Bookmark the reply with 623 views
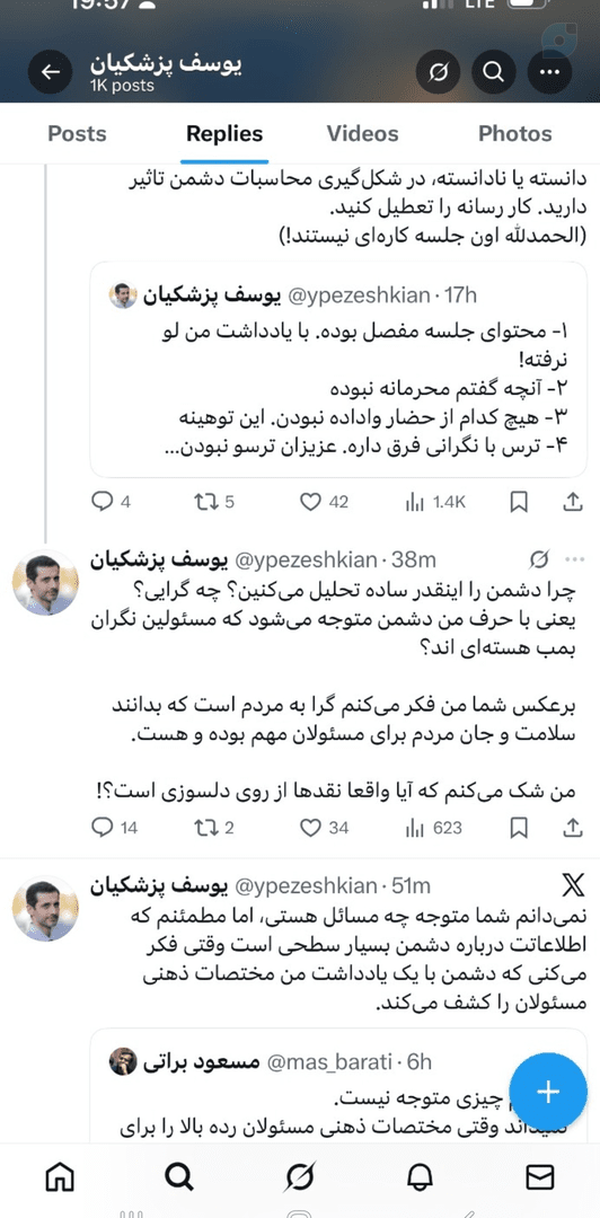Viewport: 600px width, 1218px height. [519, 827]
